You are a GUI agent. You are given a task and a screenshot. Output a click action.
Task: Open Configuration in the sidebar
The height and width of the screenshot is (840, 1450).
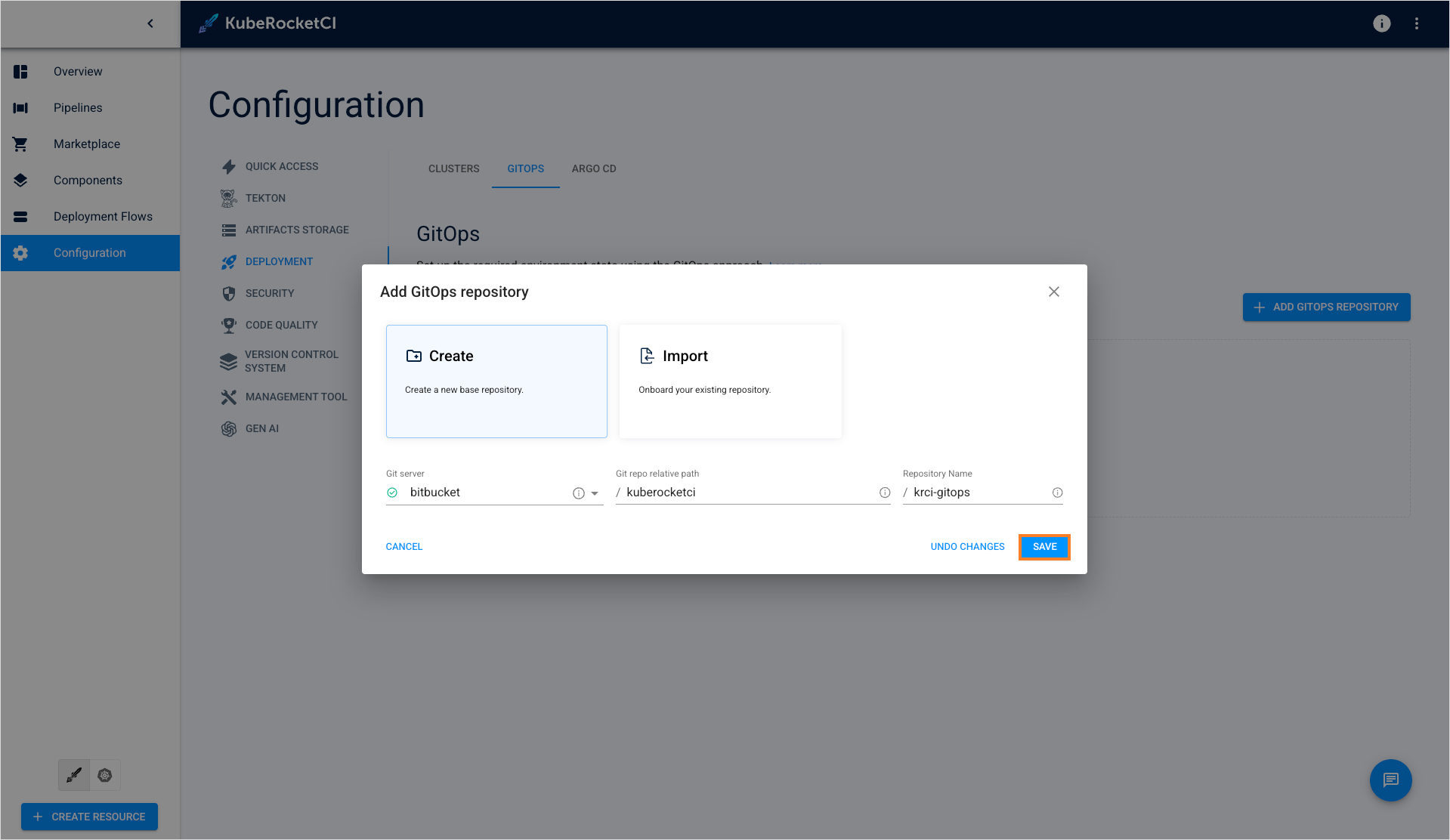click(90, 253)
